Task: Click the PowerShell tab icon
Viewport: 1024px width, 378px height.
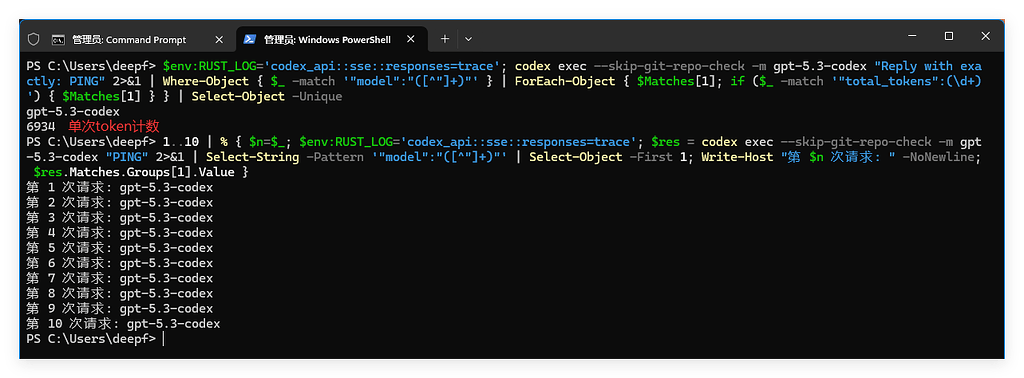Action: [x=249, y=39]
